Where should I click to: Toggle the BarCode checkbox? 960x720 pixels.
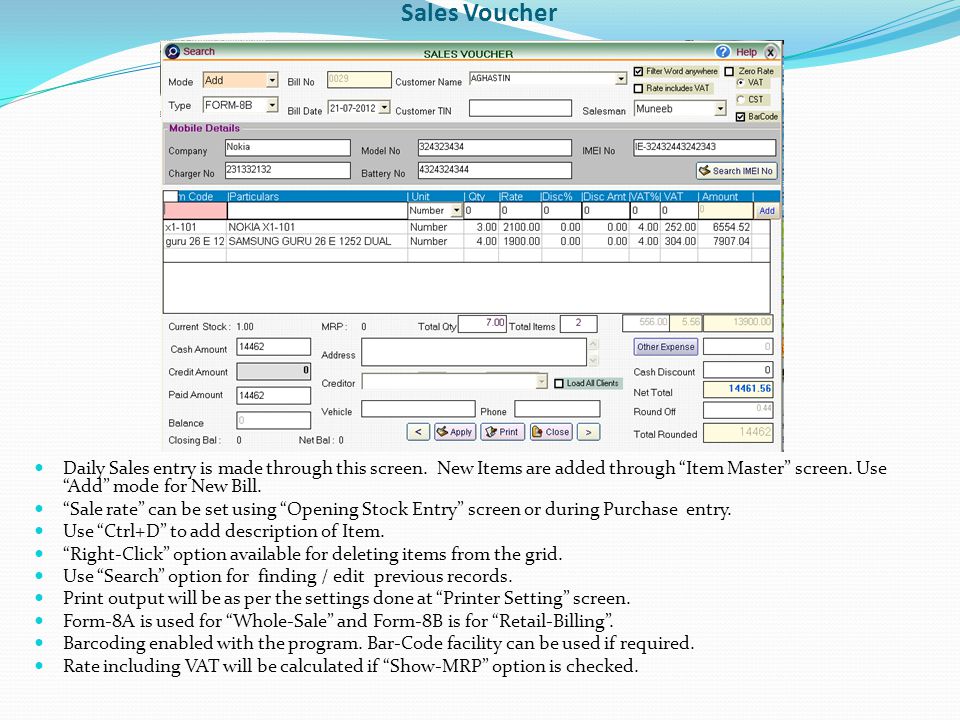(741, 117)
